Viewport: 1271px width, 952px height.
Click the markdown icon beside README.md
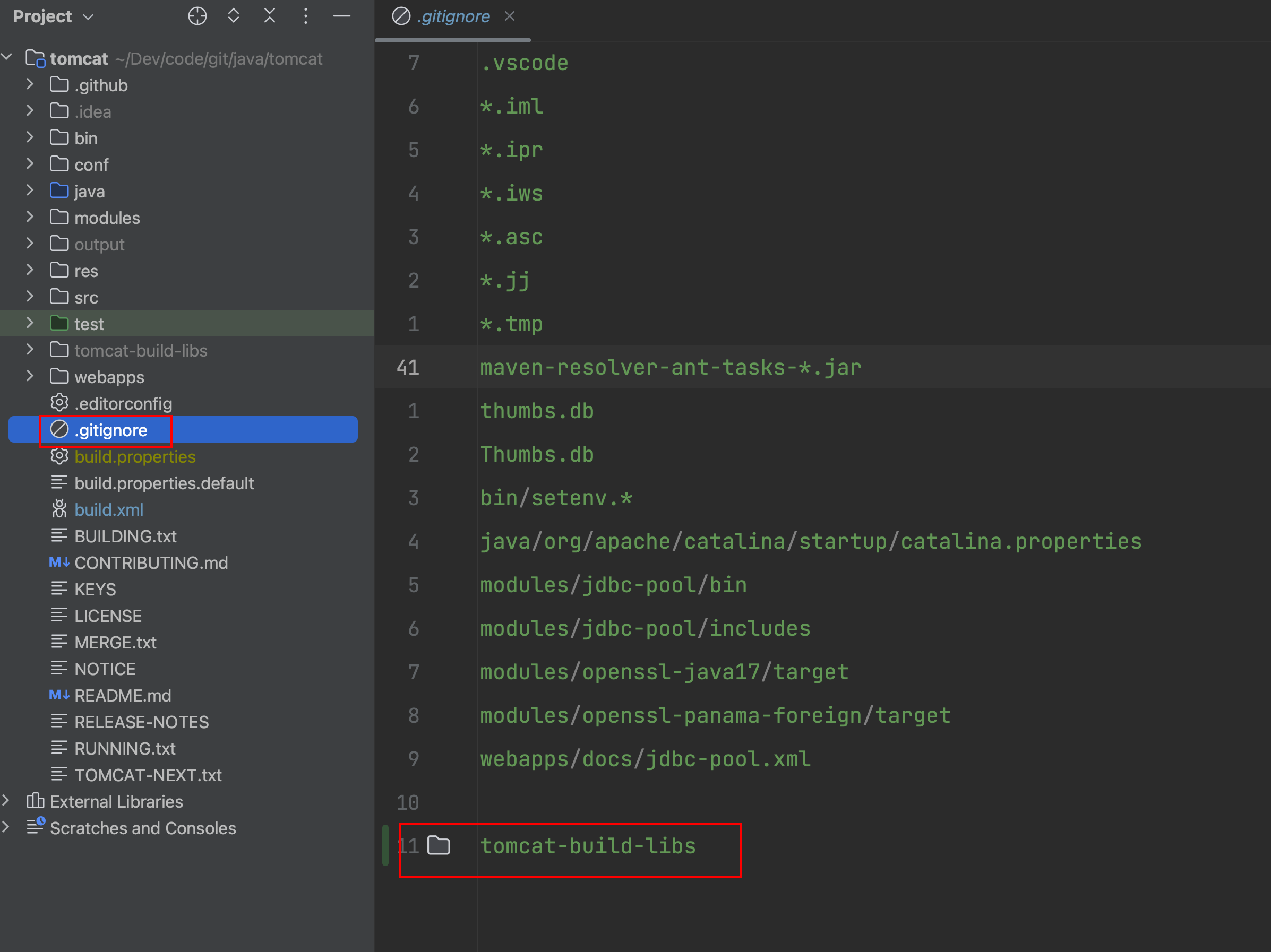click(x=59, y=695)
